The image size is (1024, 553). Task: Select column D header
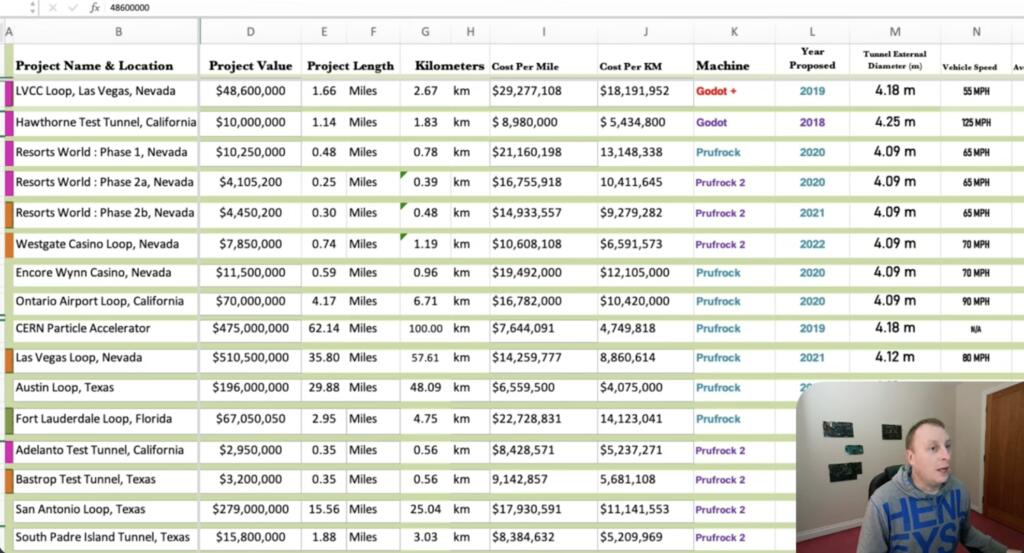coord(250,32)
